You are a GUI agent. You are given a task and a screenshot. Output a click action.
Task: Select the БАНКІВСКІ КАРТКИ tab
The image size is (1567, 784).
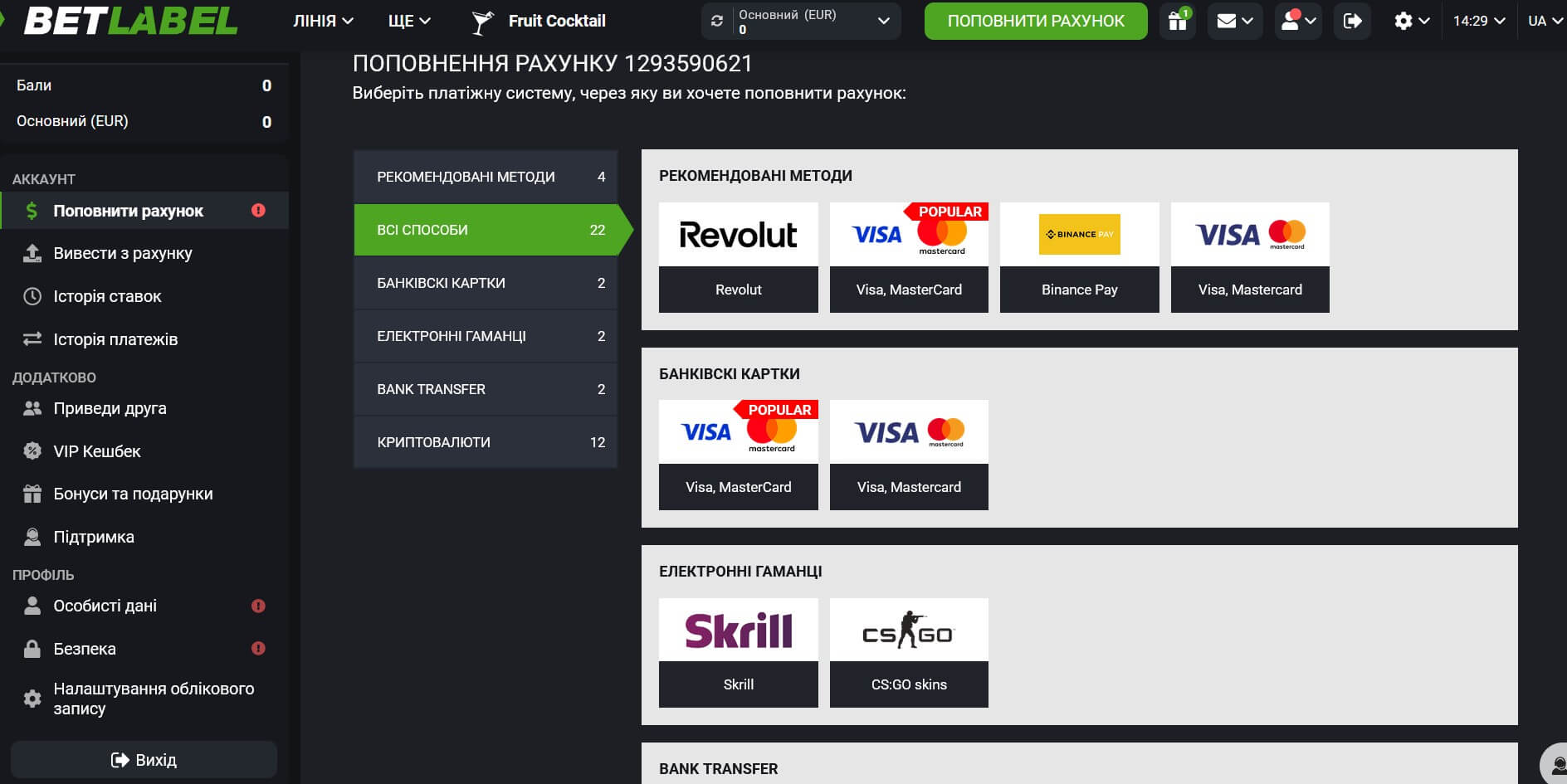pyautogui.click(x=486, y=283)
